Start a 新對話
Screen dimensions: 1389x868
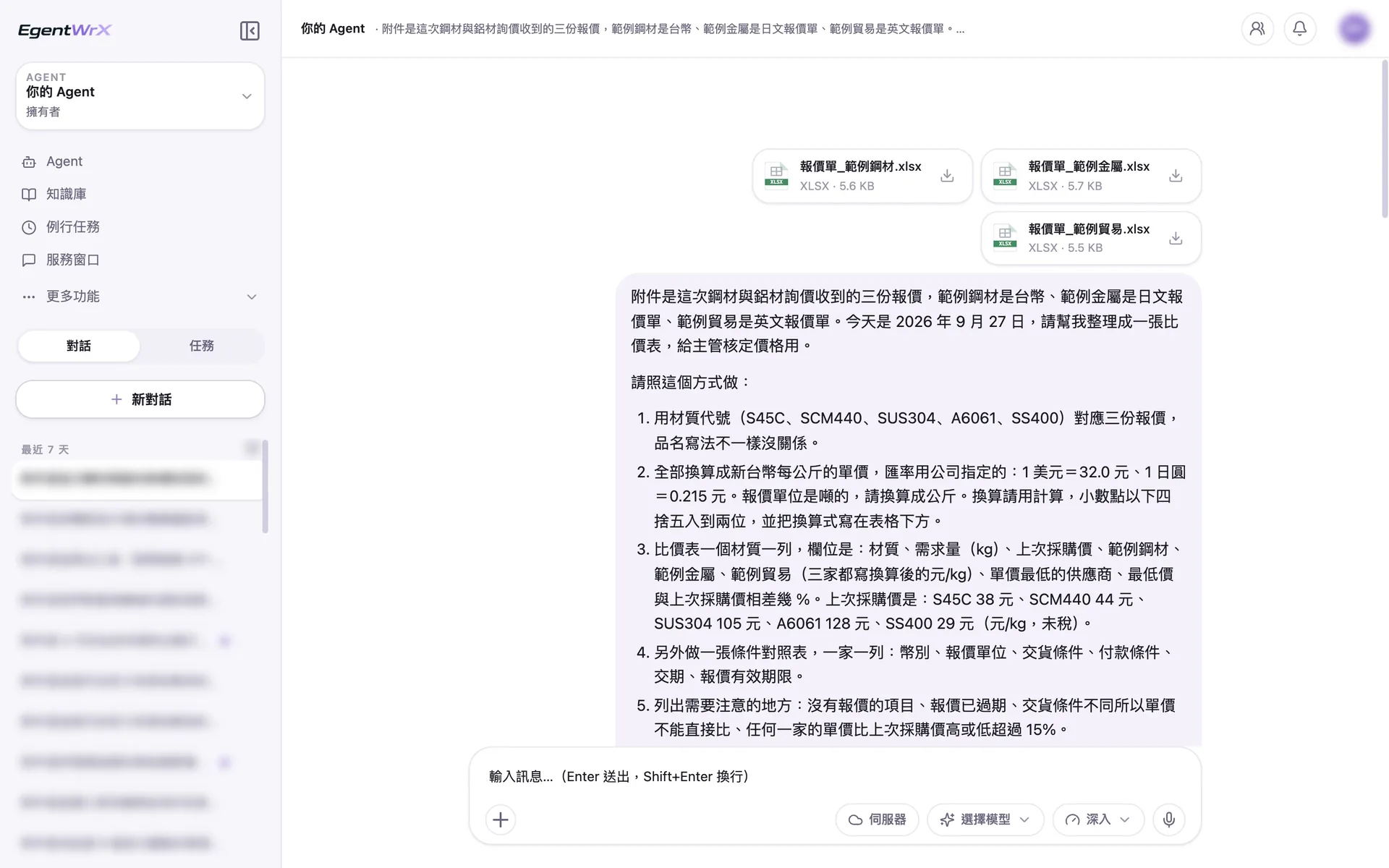[140, 399]
